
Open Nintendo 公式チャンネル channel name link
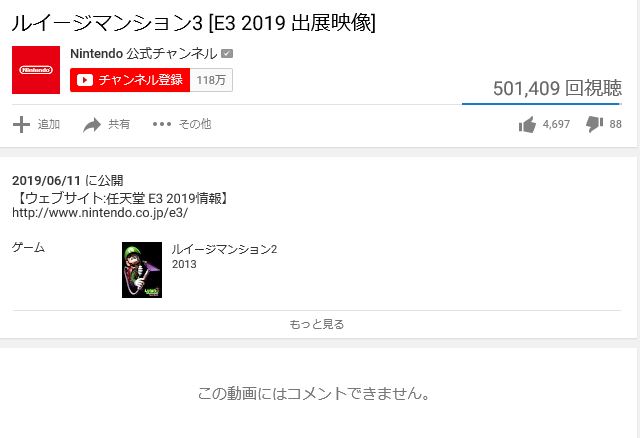point(144,53)
